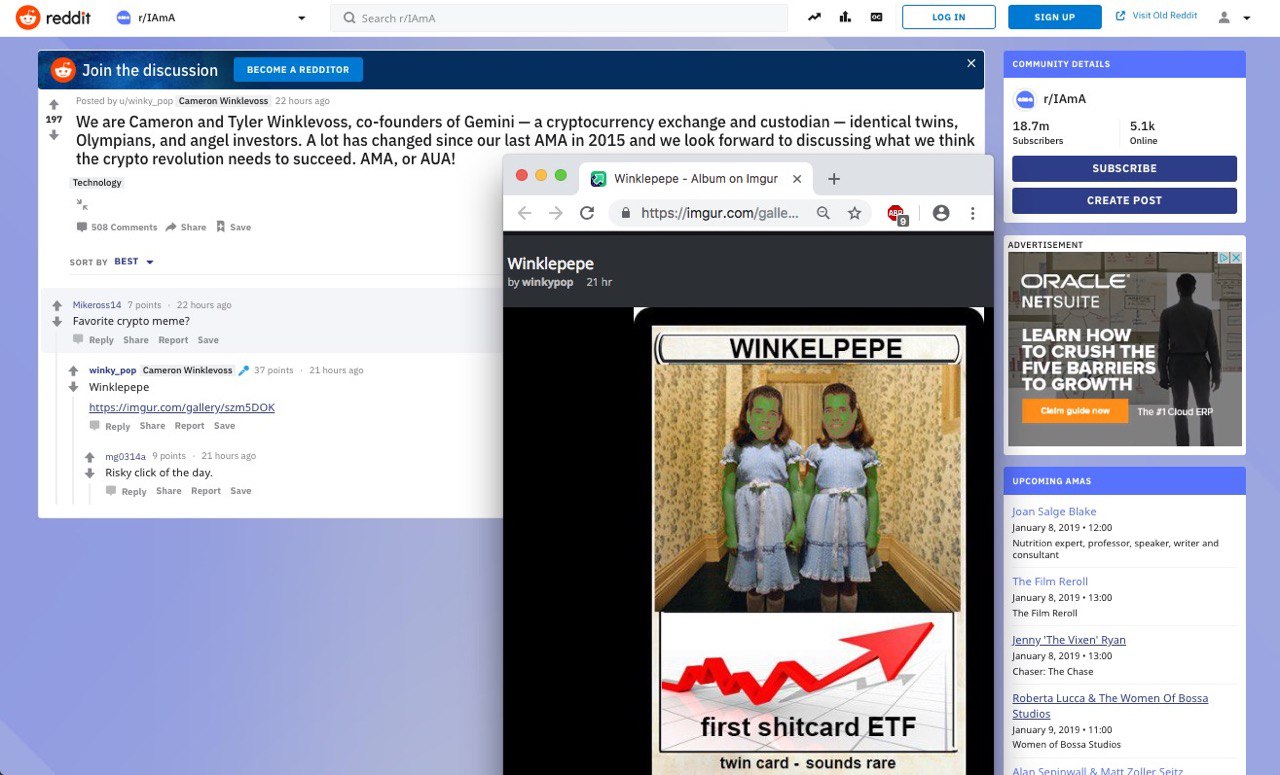
Task: Subscribe to r/IAmA
Action: tap(1124, 168)
